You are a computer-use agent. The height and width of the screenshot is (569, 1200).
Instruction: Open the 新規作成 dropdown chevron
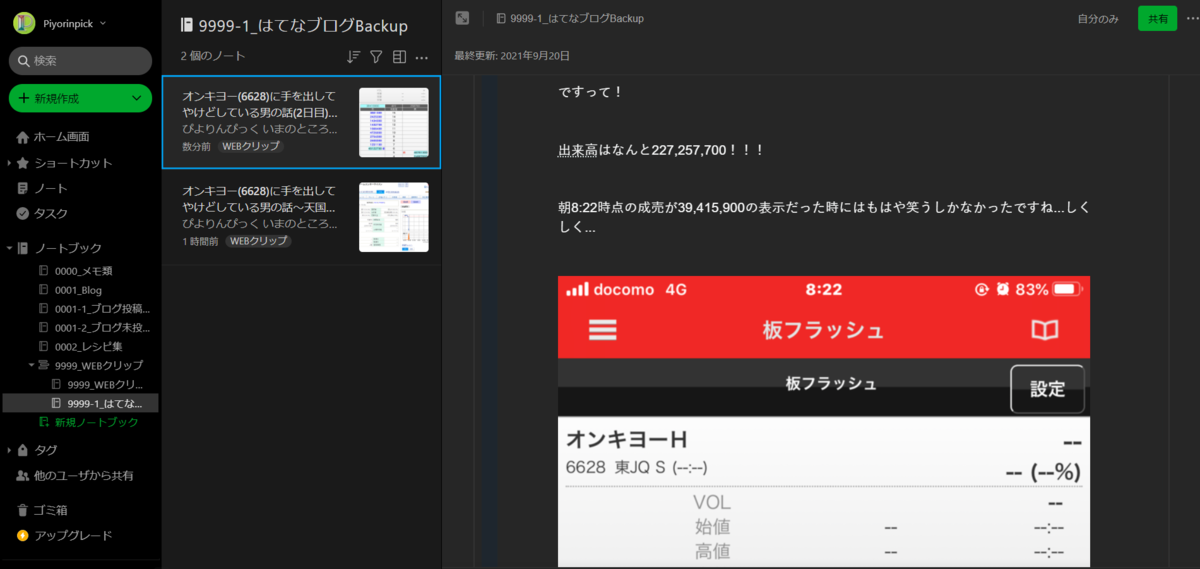[137, 98]
